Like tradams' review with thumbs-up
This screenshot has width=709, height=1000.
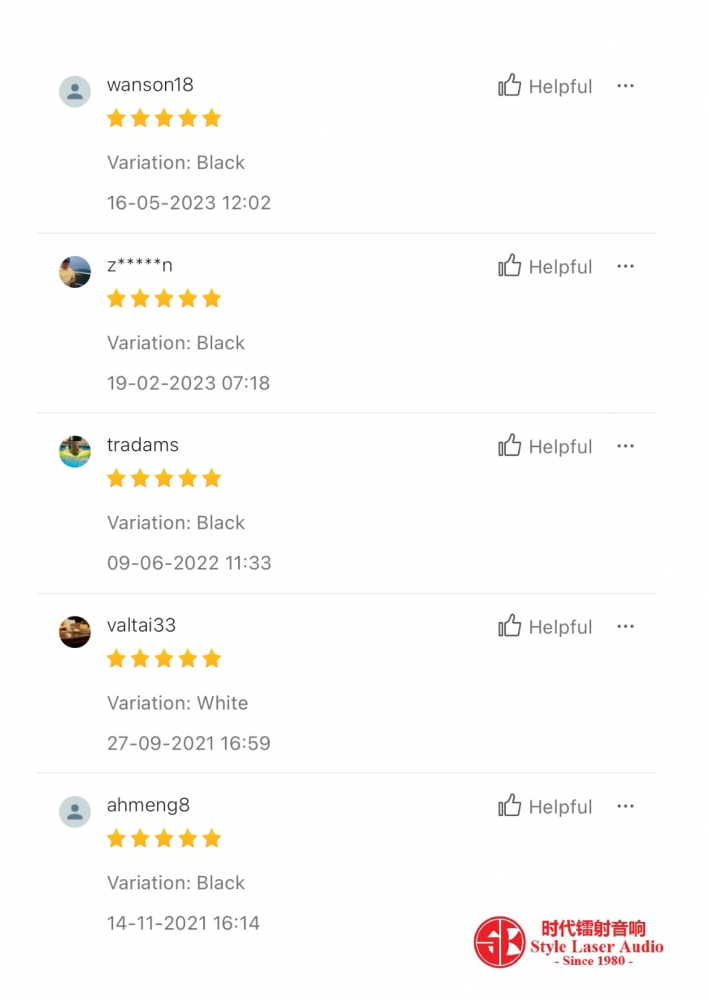click(509, 445)
